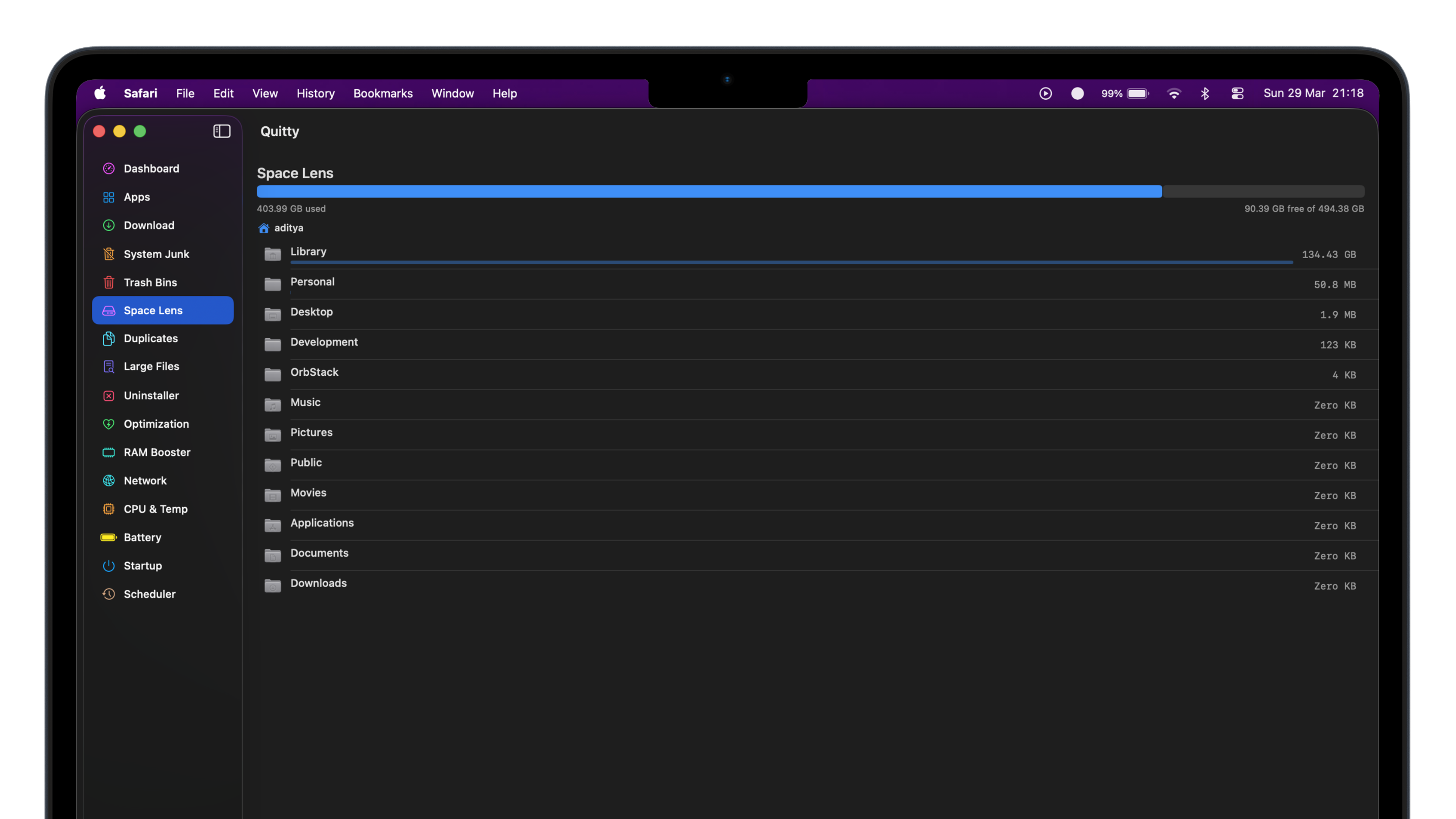This screenshot has width=1456, height=819.
Task: Open the Downloads folder entry
Action: [318, 583]
